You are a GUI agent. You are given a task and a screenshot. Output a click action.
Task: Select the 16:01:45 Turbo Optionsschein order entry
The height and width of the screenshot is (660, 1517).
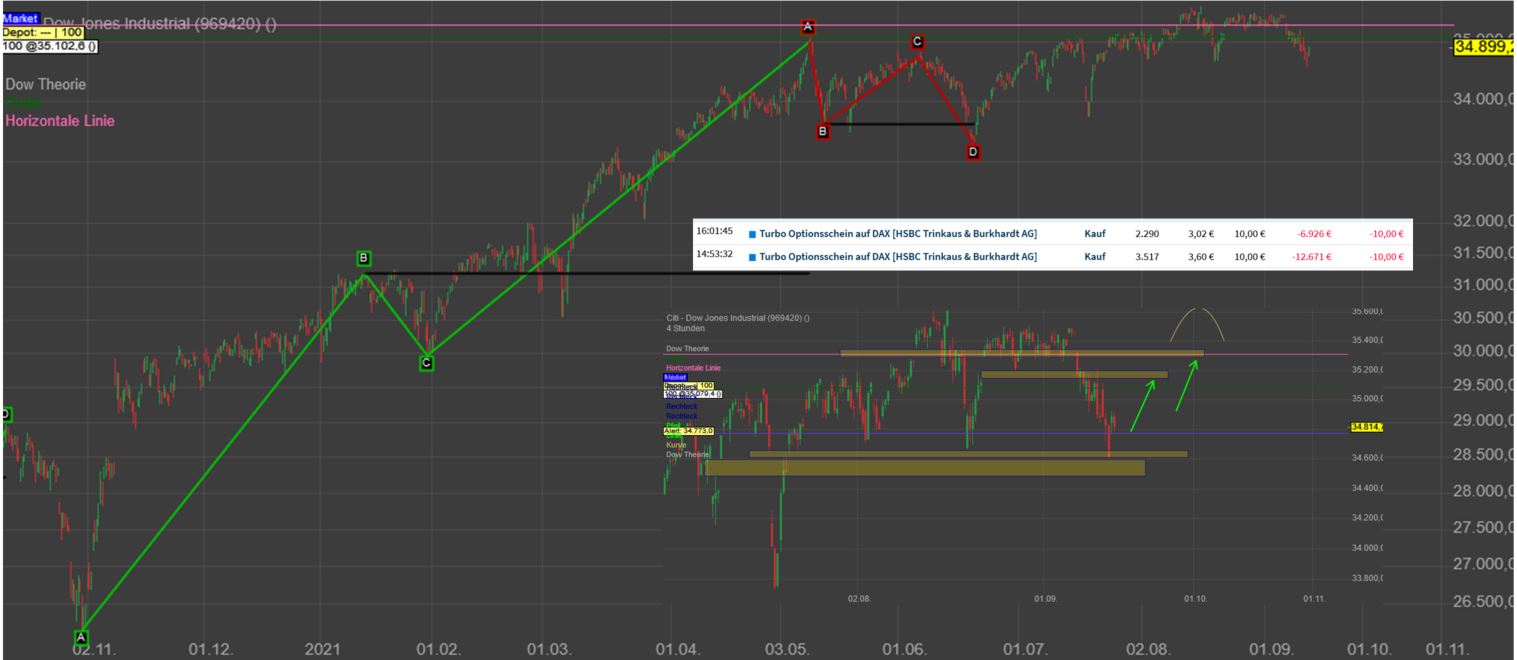pyautogui.click(x=900, y=232)
